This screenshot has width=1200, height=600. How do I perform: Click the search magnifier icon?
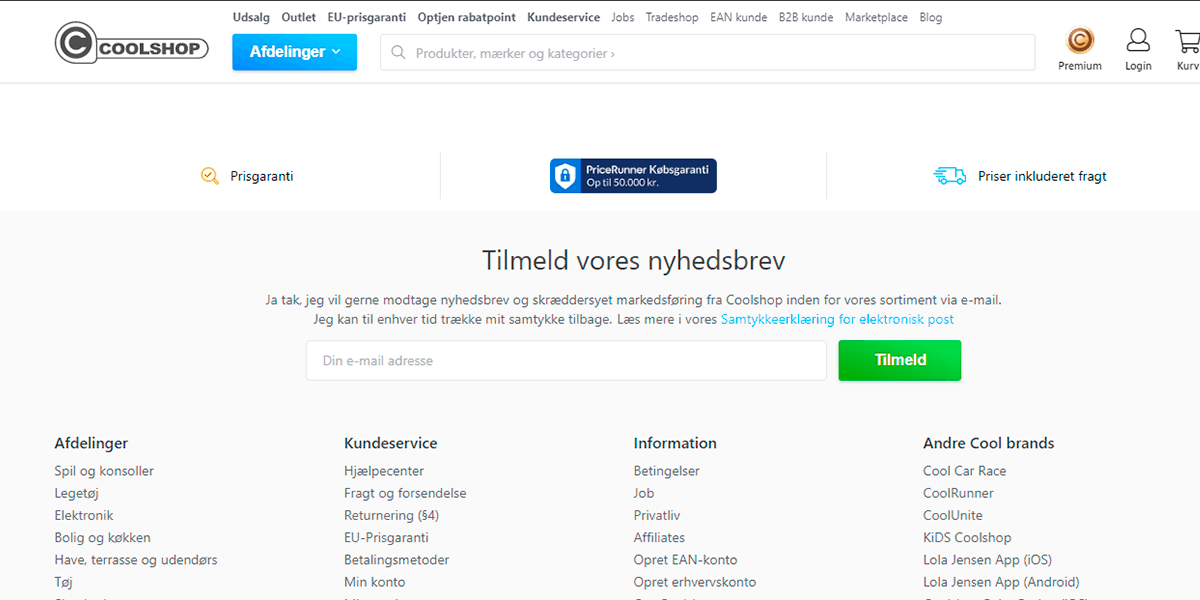[399, 53]
